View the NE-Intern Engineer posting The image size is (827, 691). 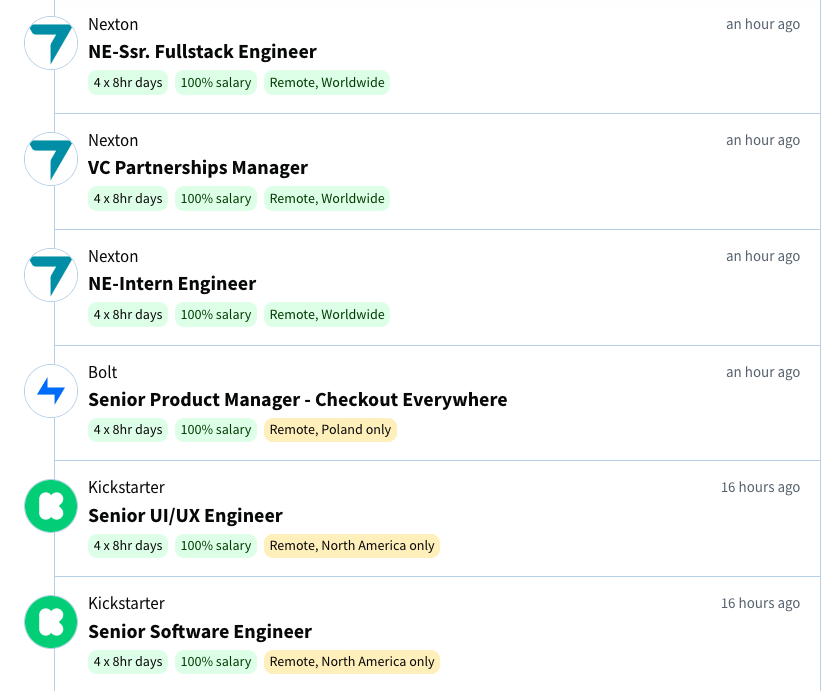pyautogui.click(x=172, y=284)
